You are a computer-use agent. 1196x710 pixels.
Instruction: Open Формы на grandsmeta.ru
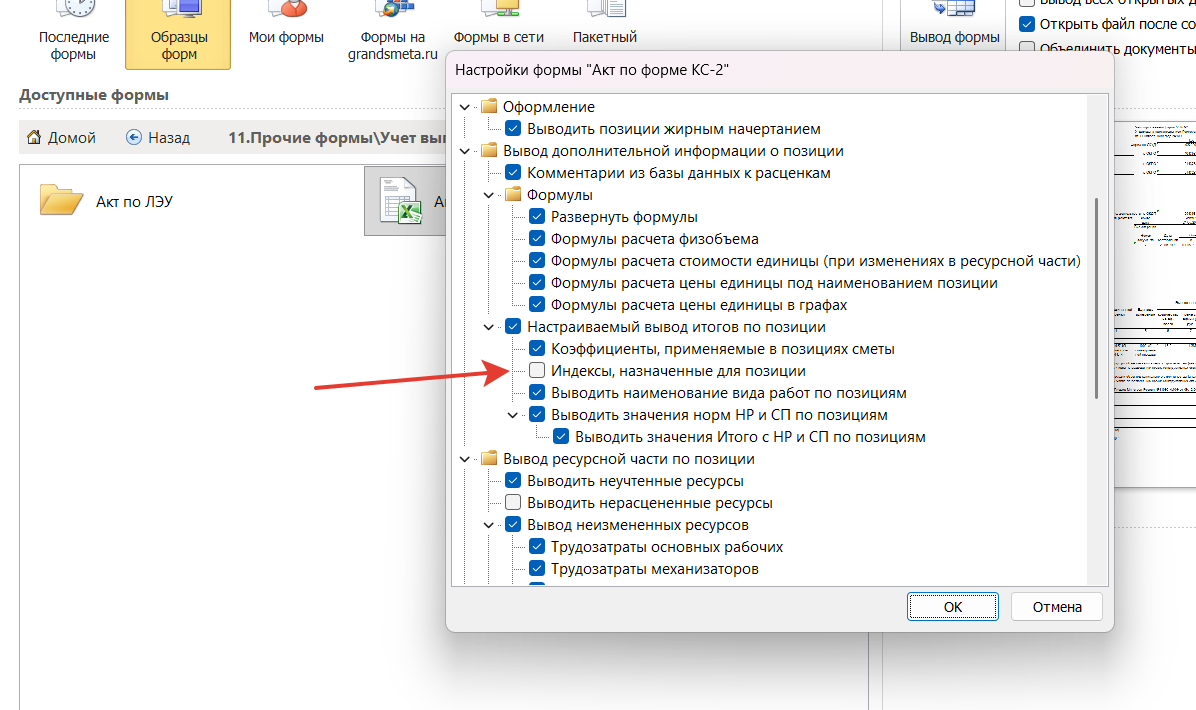point(393,34)
